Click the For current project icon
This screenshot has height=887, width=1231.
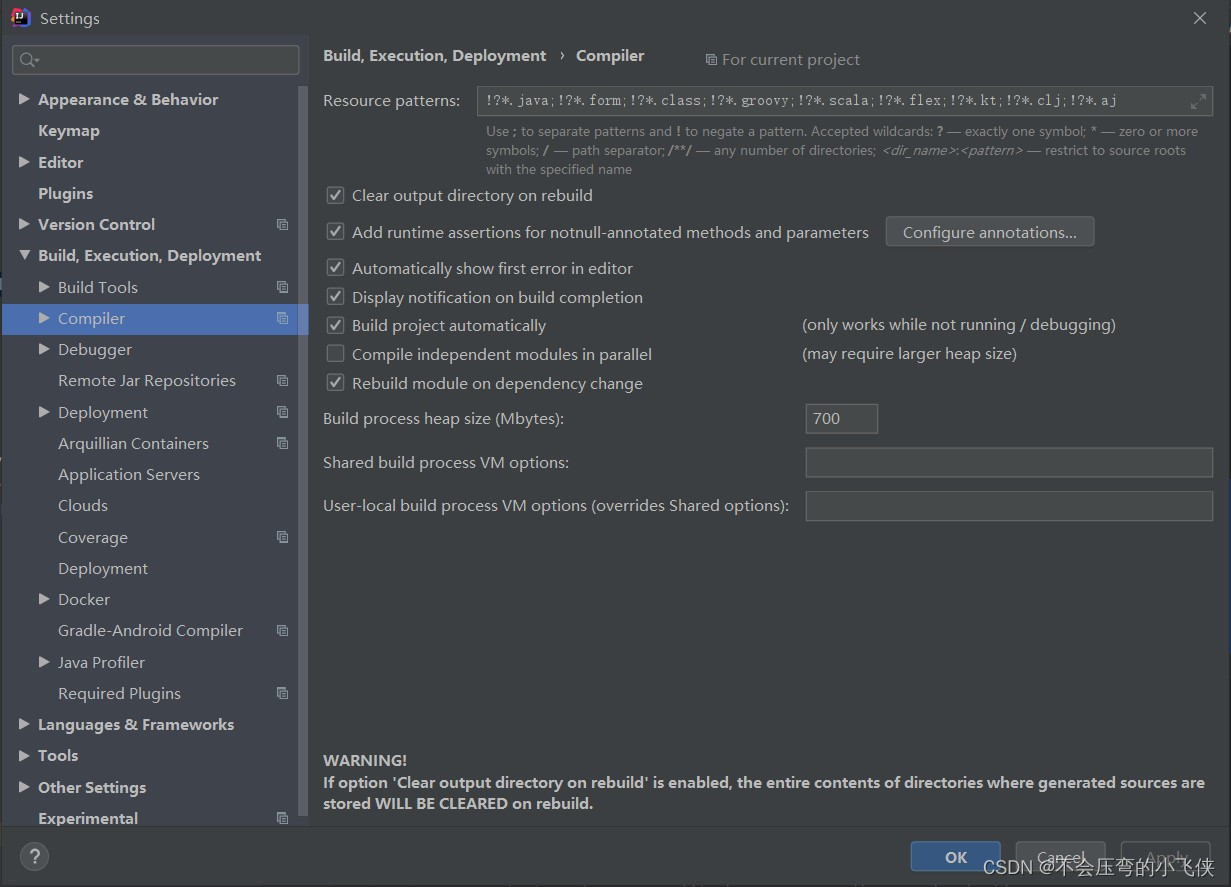coord(711,60)
